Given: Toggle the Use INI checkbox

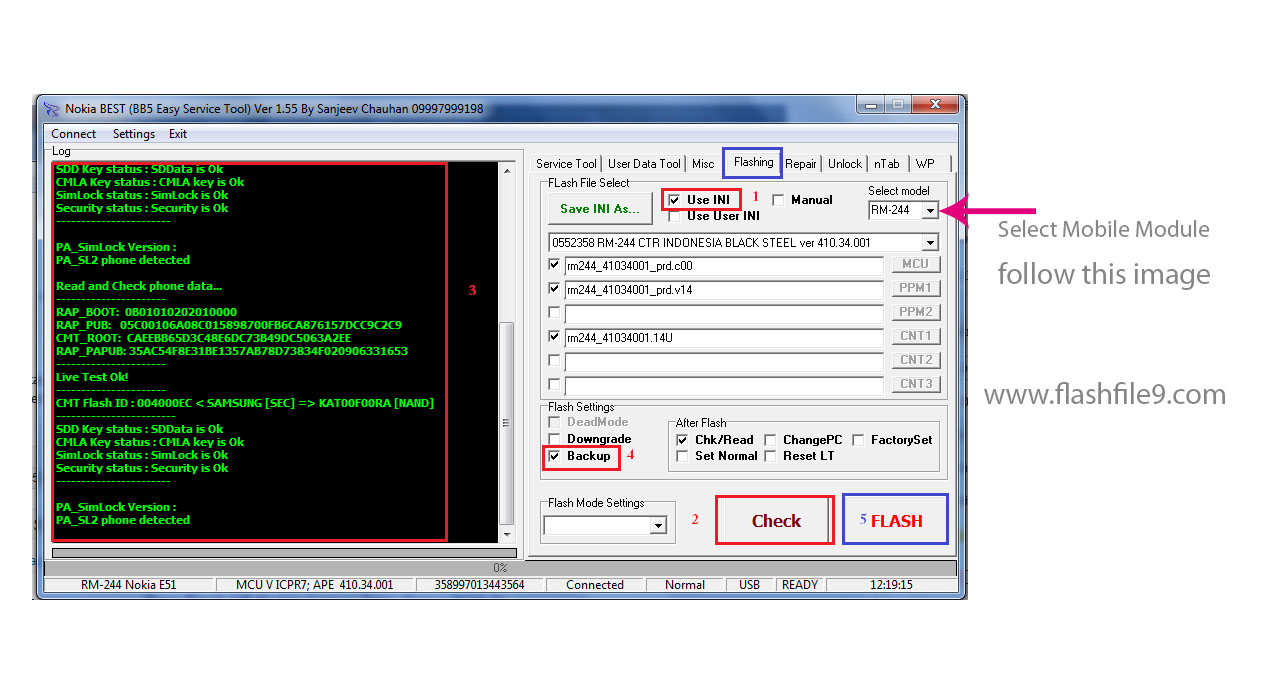Looking at the screenshot, I should point(674,200).
